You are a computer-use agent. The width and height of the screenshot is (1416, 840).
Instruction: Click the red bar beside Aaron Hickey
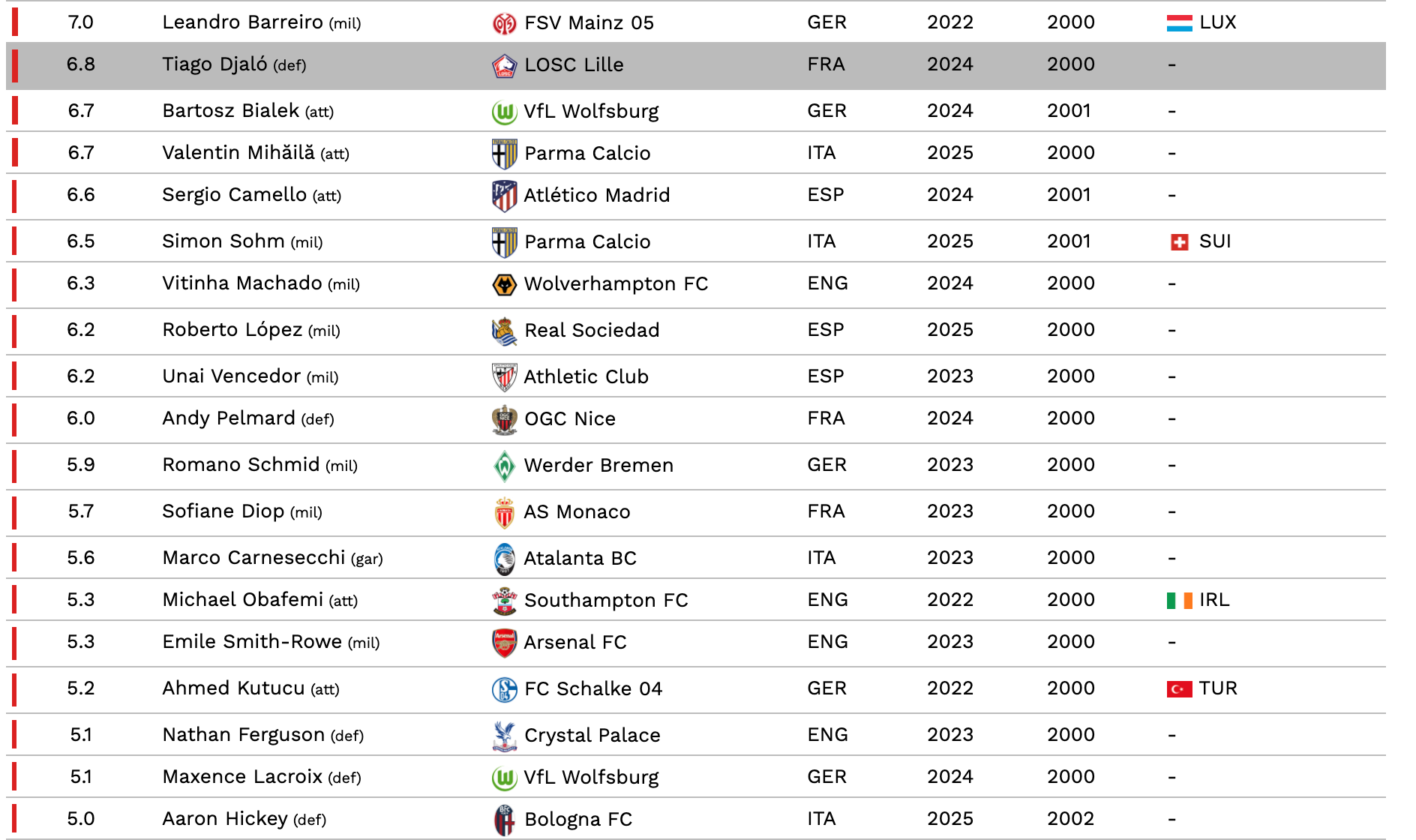pyautogui.click(x=14, y=818)
